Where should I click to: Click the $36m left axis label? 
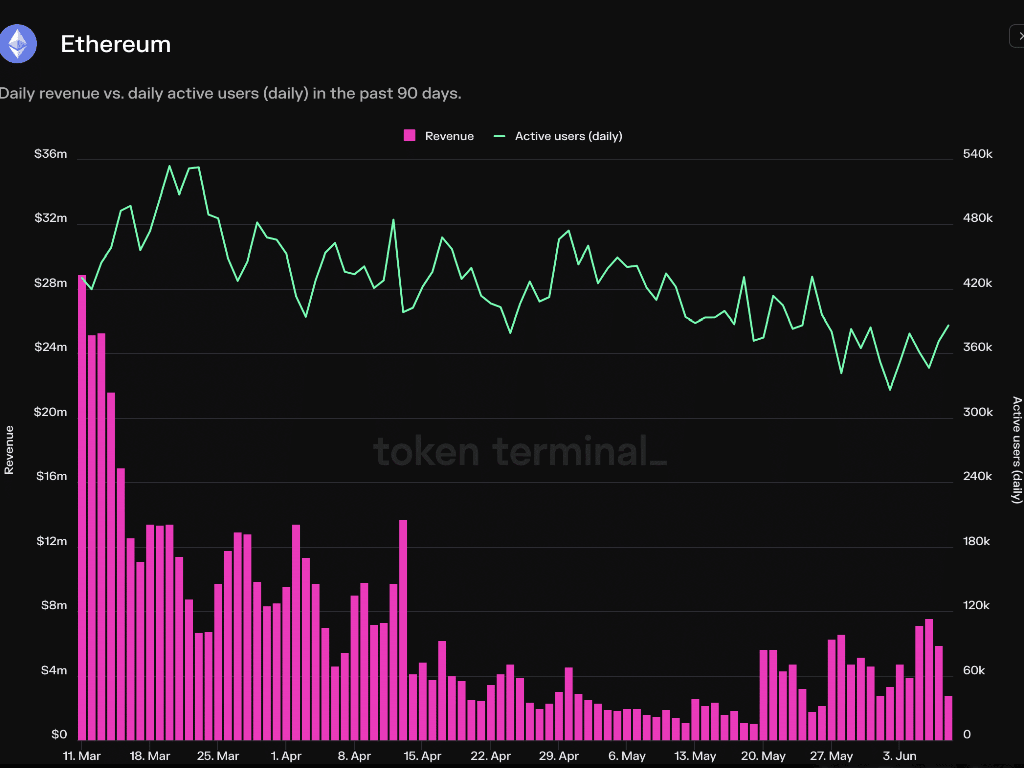[x=50, y=155]
